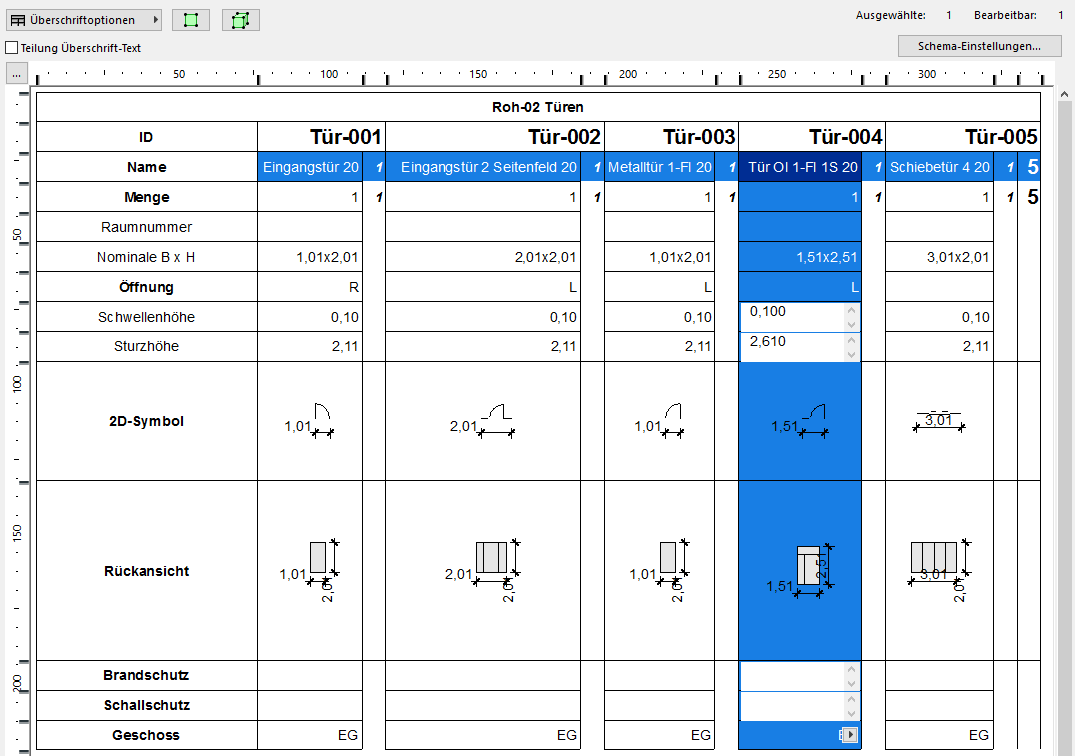Click Öffnung value R for Tür-001
1075x756 pixels.
point(310,287)
